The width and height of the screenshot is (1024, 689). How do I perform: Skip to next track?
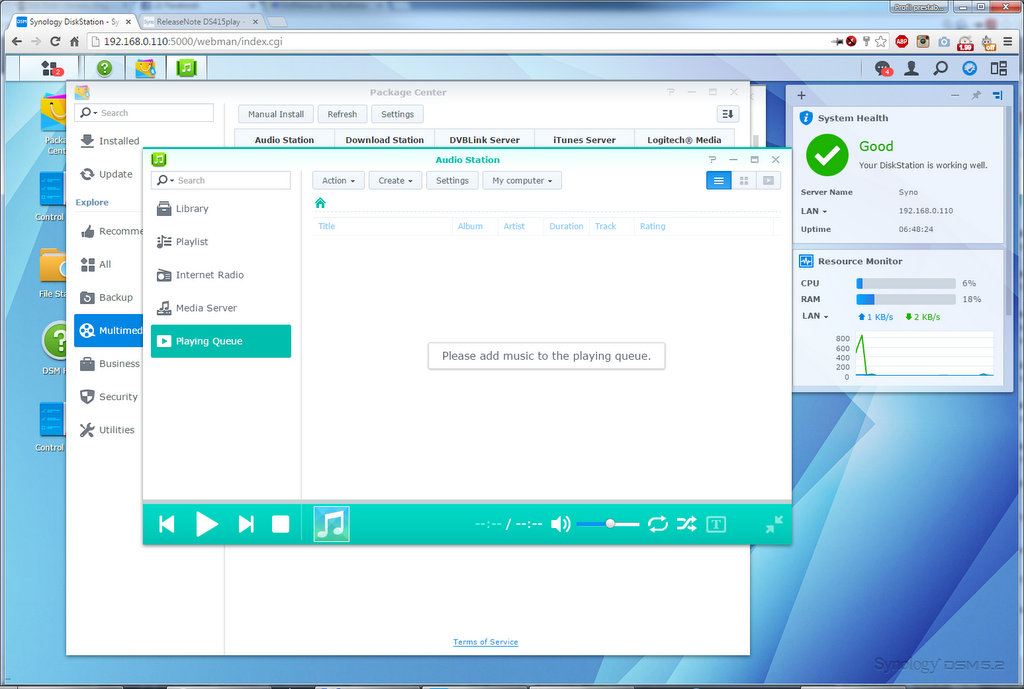click(246, 524)
